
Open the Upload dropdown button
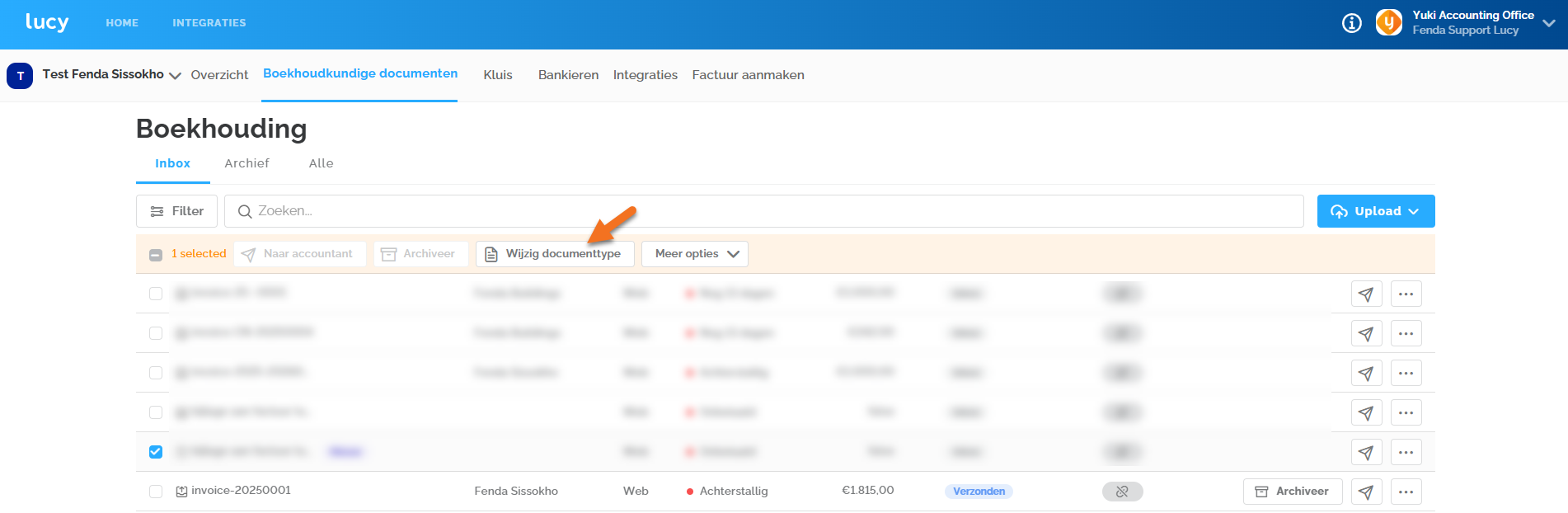(x=1376, y=211)
